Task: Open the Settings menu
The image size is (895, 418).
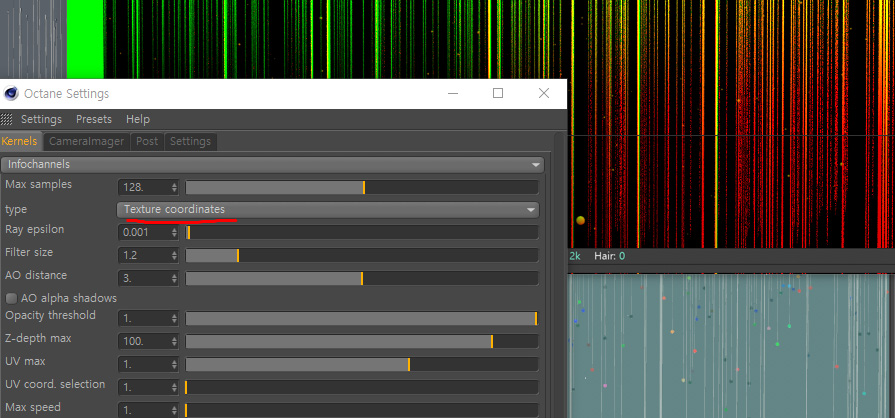Action: [x=41, y=119]
